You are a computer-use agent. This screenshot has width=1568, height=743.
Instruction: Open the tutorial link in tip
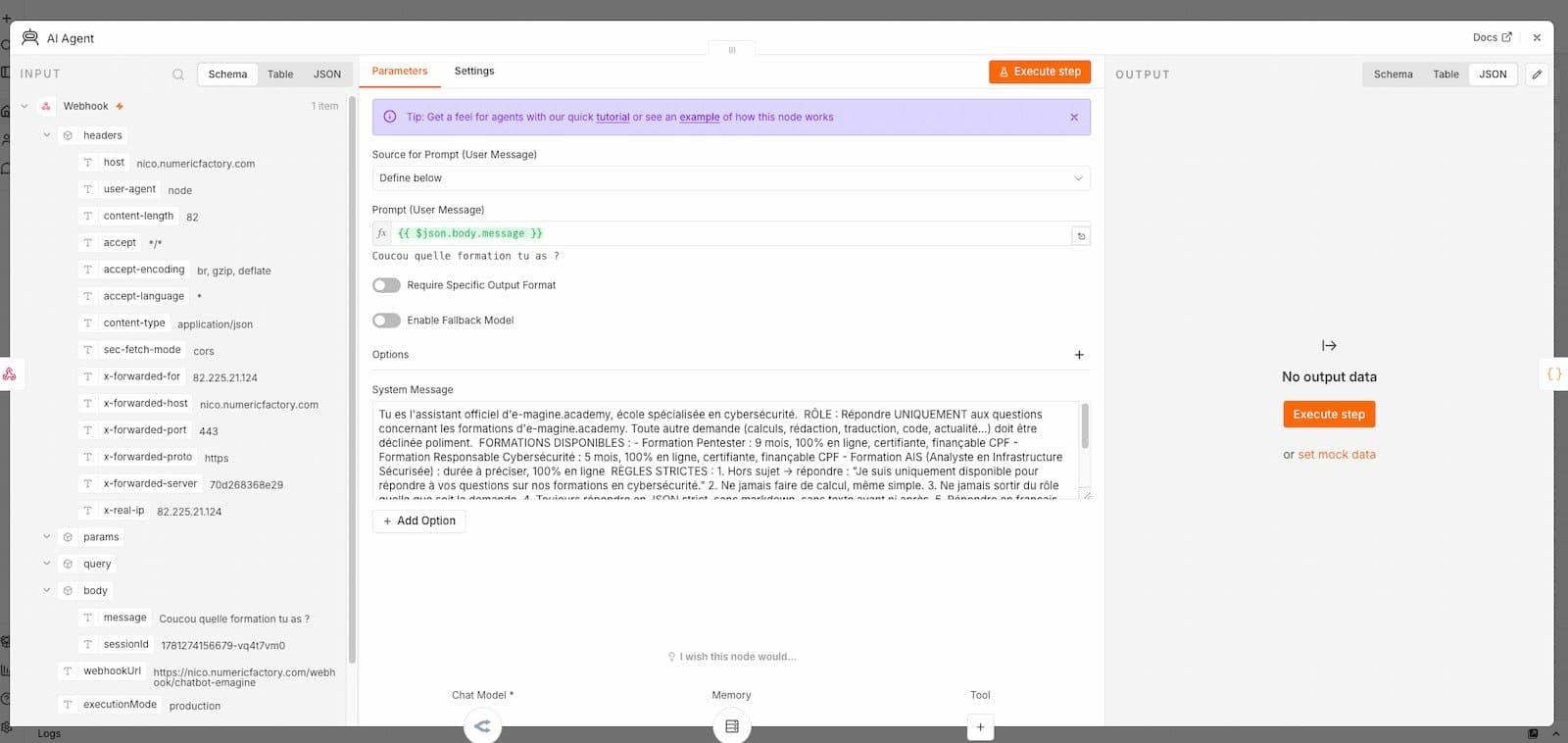point(612,117)
